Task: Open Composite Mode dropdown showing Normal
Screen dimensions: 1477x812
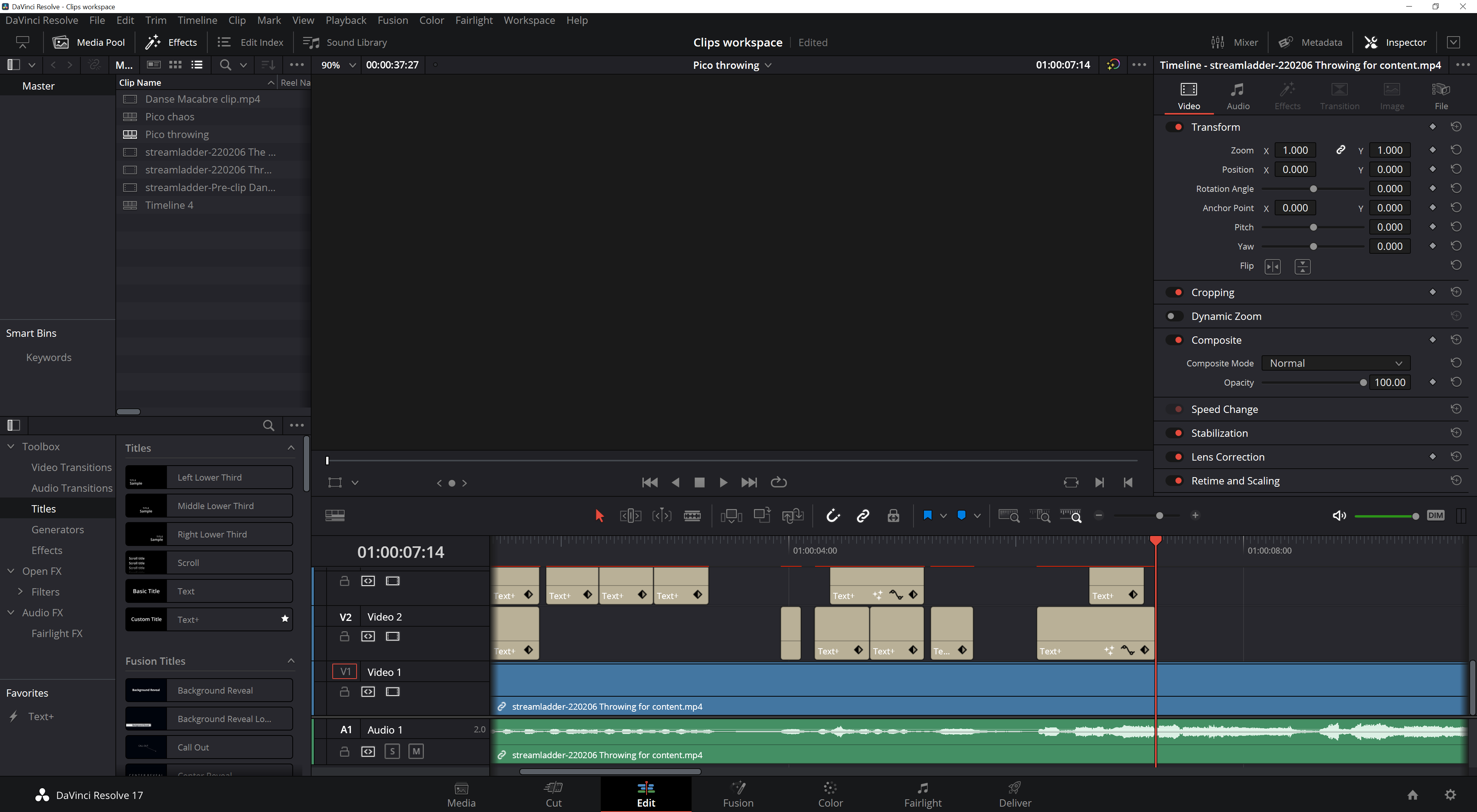Action: click(1335, 363)
